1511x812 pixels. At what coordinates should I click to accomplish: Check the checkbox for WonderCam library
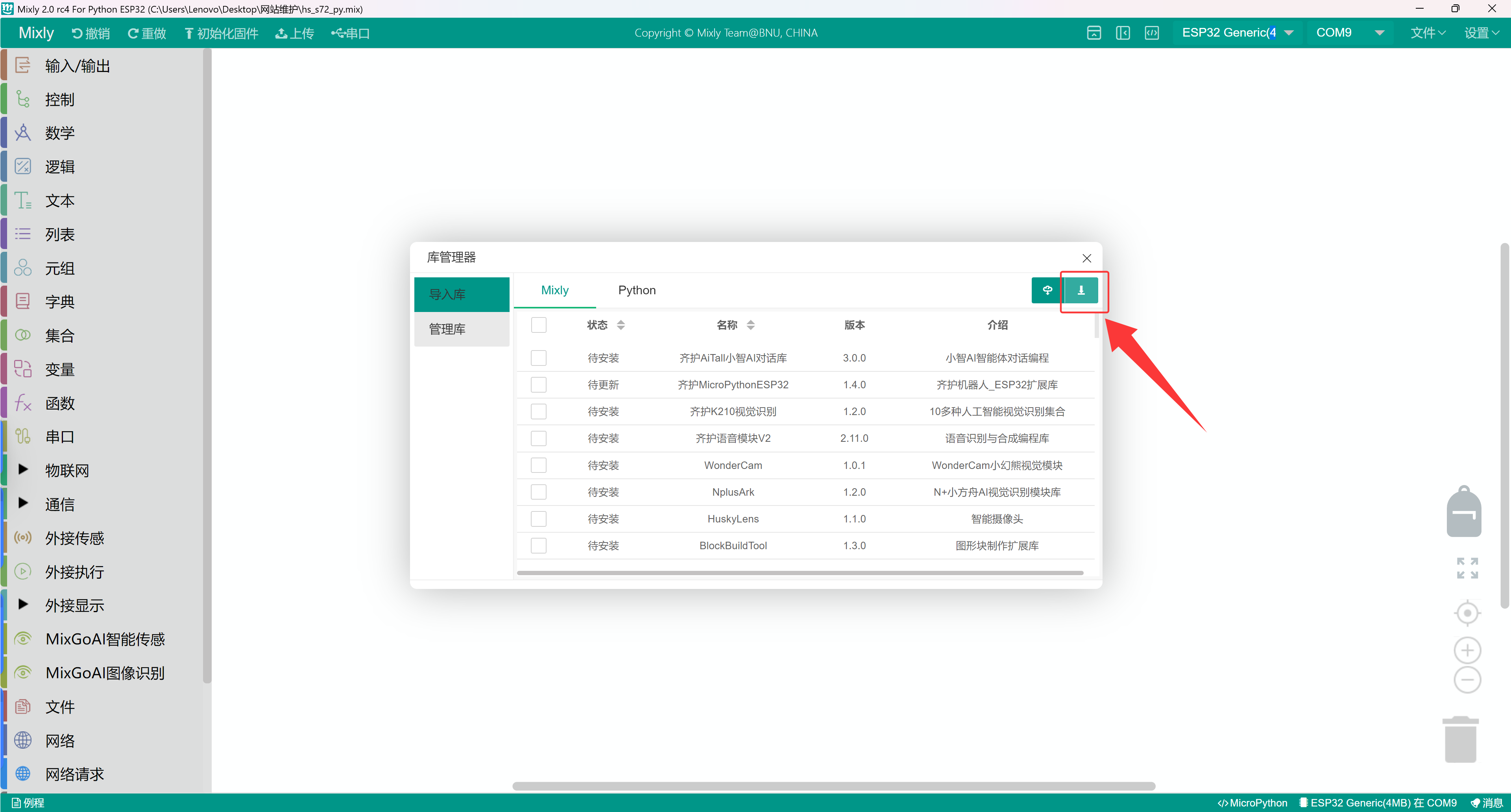click(538, 465)
